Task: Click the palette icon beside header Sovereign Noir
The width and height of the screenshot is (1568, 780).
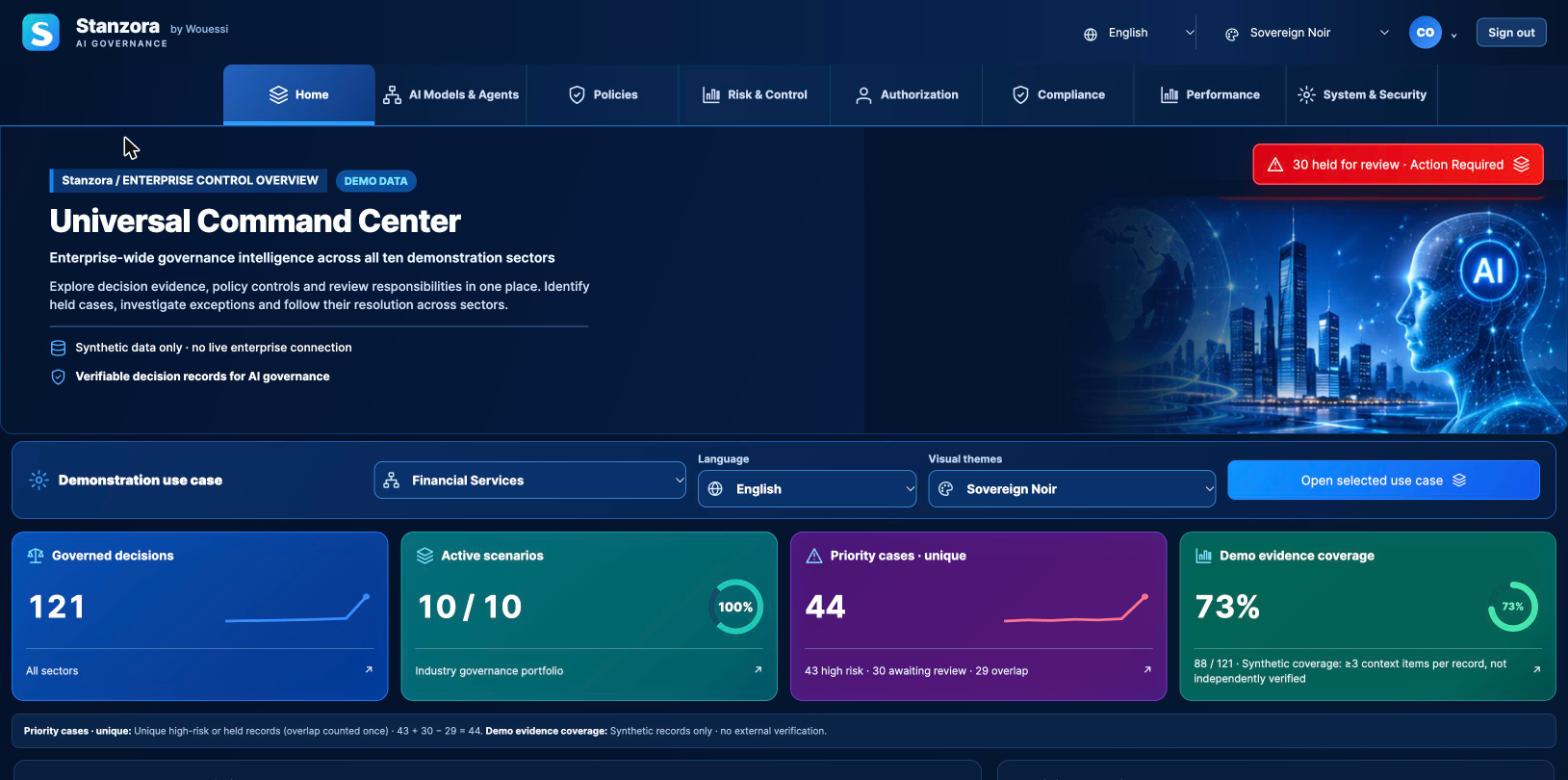Action: click(1232, 34)
